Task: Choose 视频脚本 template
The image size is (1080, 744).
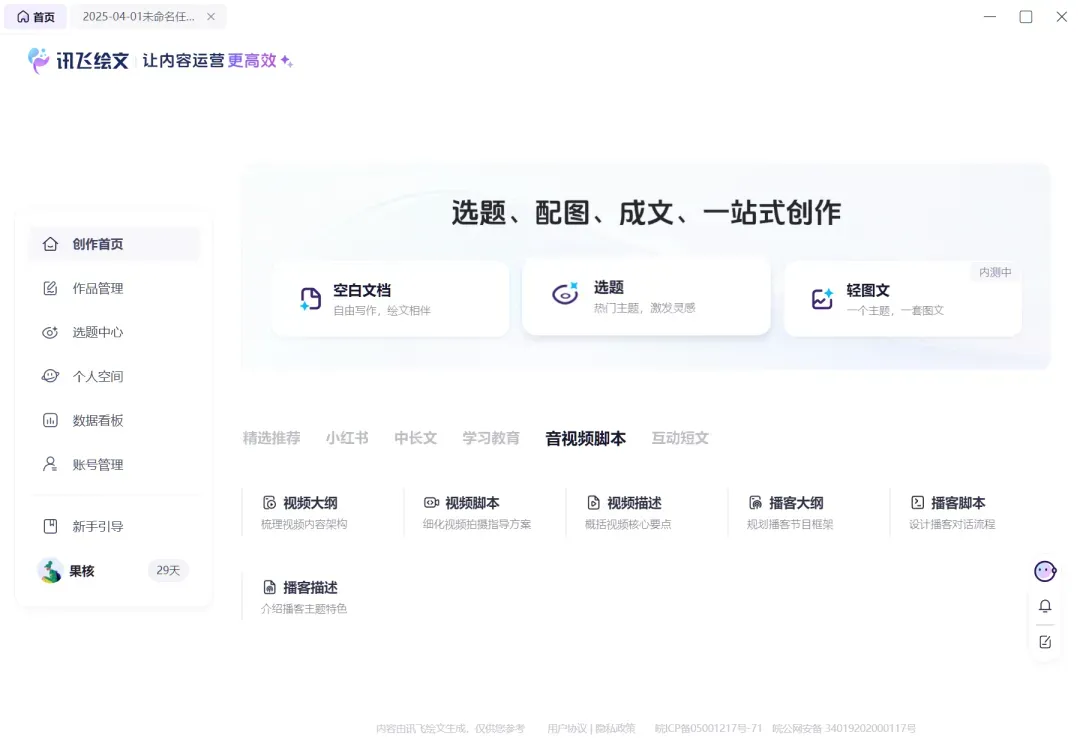Action: (477, 512)
